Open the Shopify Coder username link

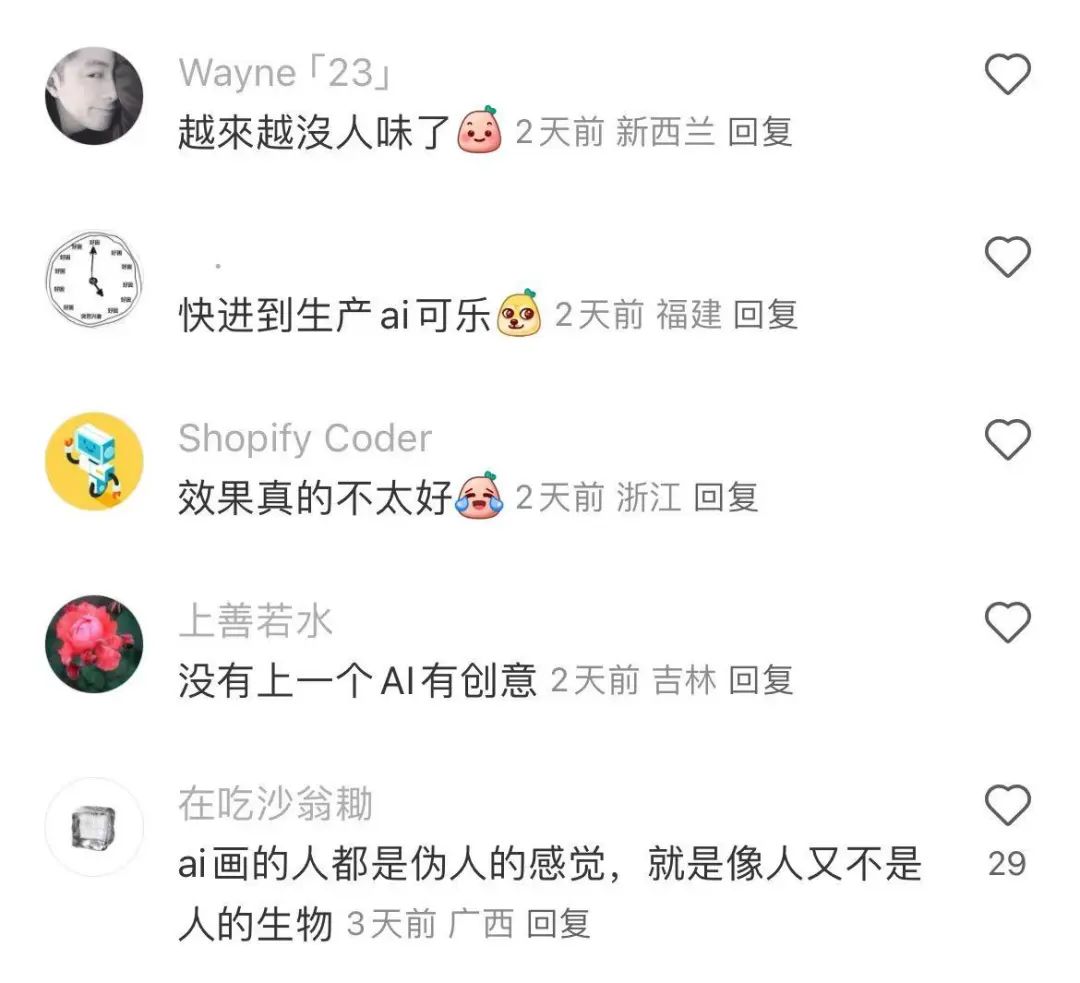tap(305, 439)
